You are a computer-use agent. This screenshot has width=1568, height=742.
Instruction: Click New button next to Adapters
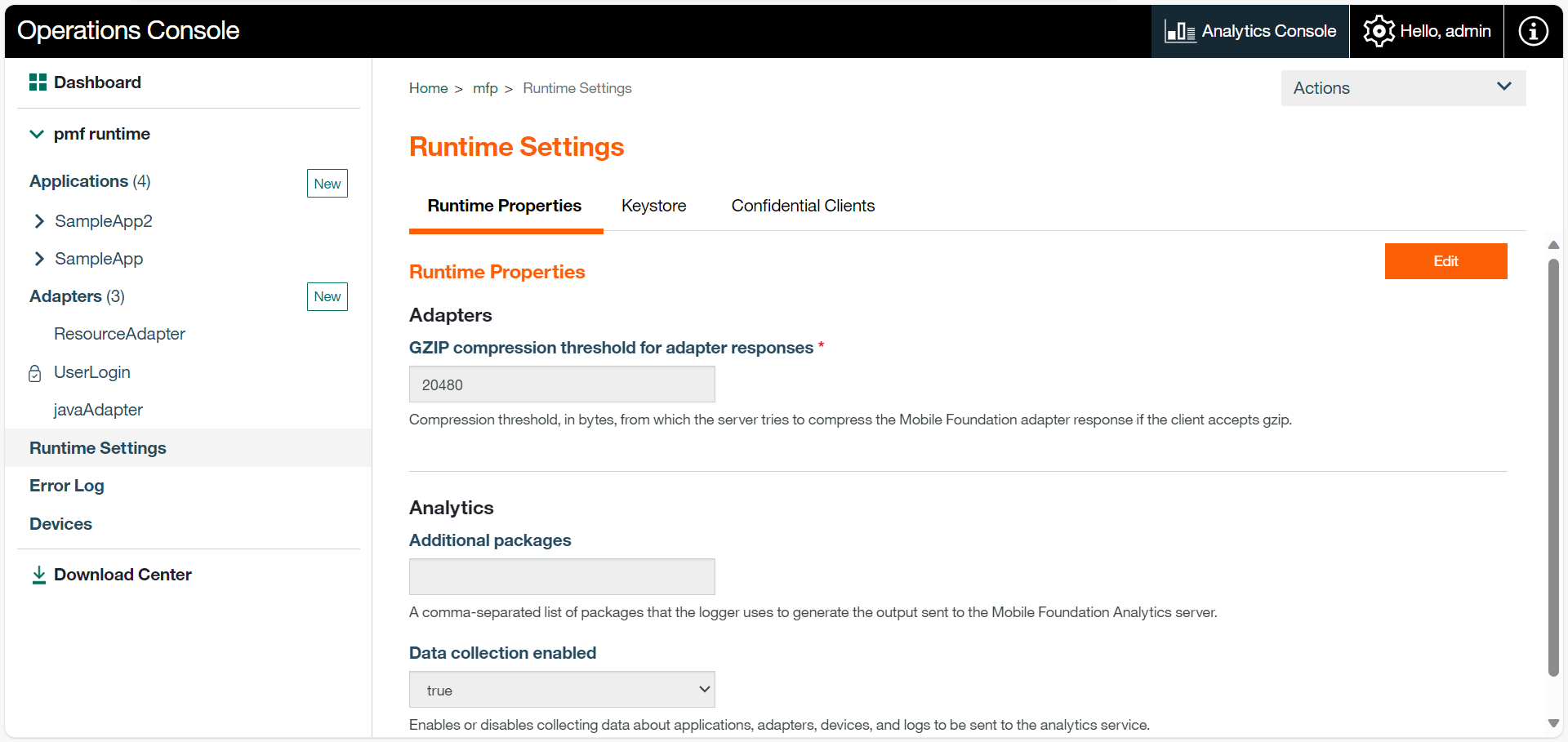(x=327, y=296)
